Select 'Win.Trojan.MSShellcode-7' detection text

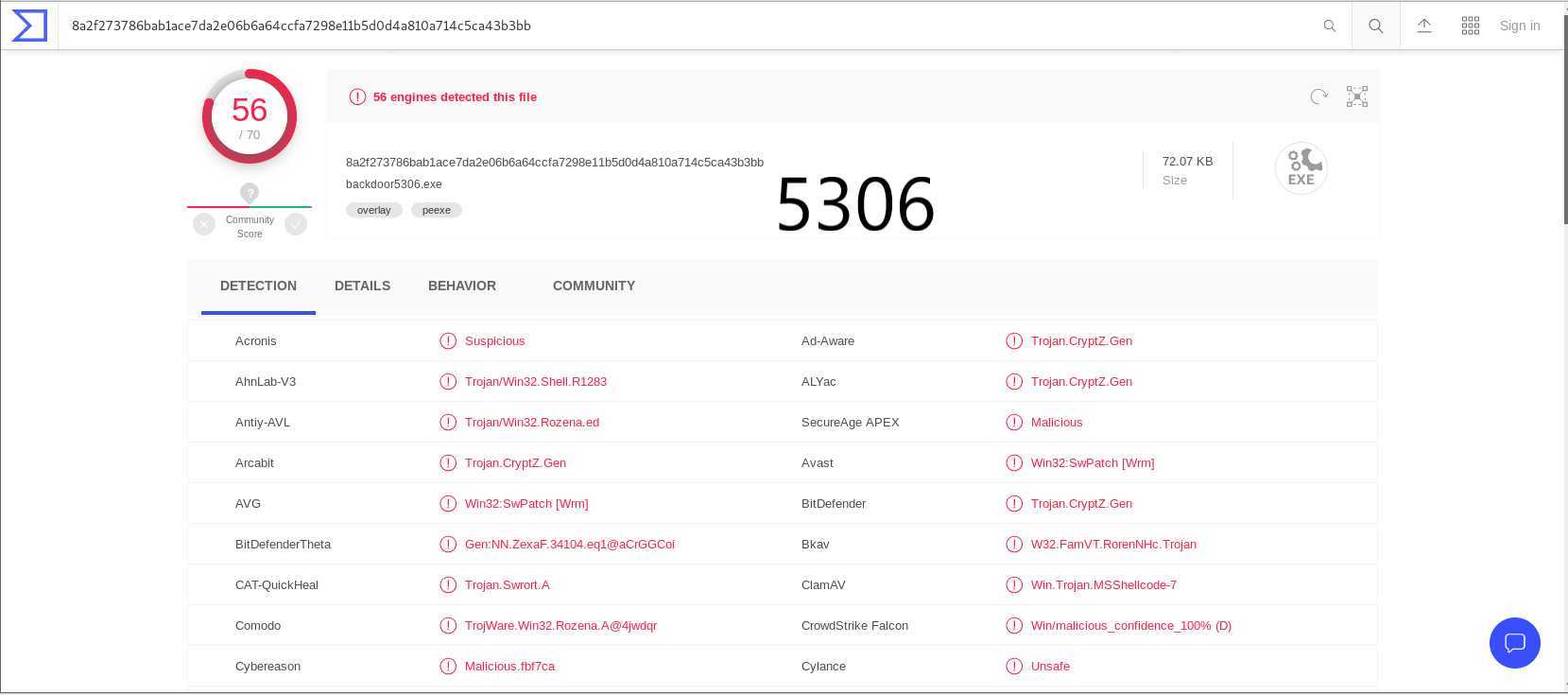(1104, 585)
